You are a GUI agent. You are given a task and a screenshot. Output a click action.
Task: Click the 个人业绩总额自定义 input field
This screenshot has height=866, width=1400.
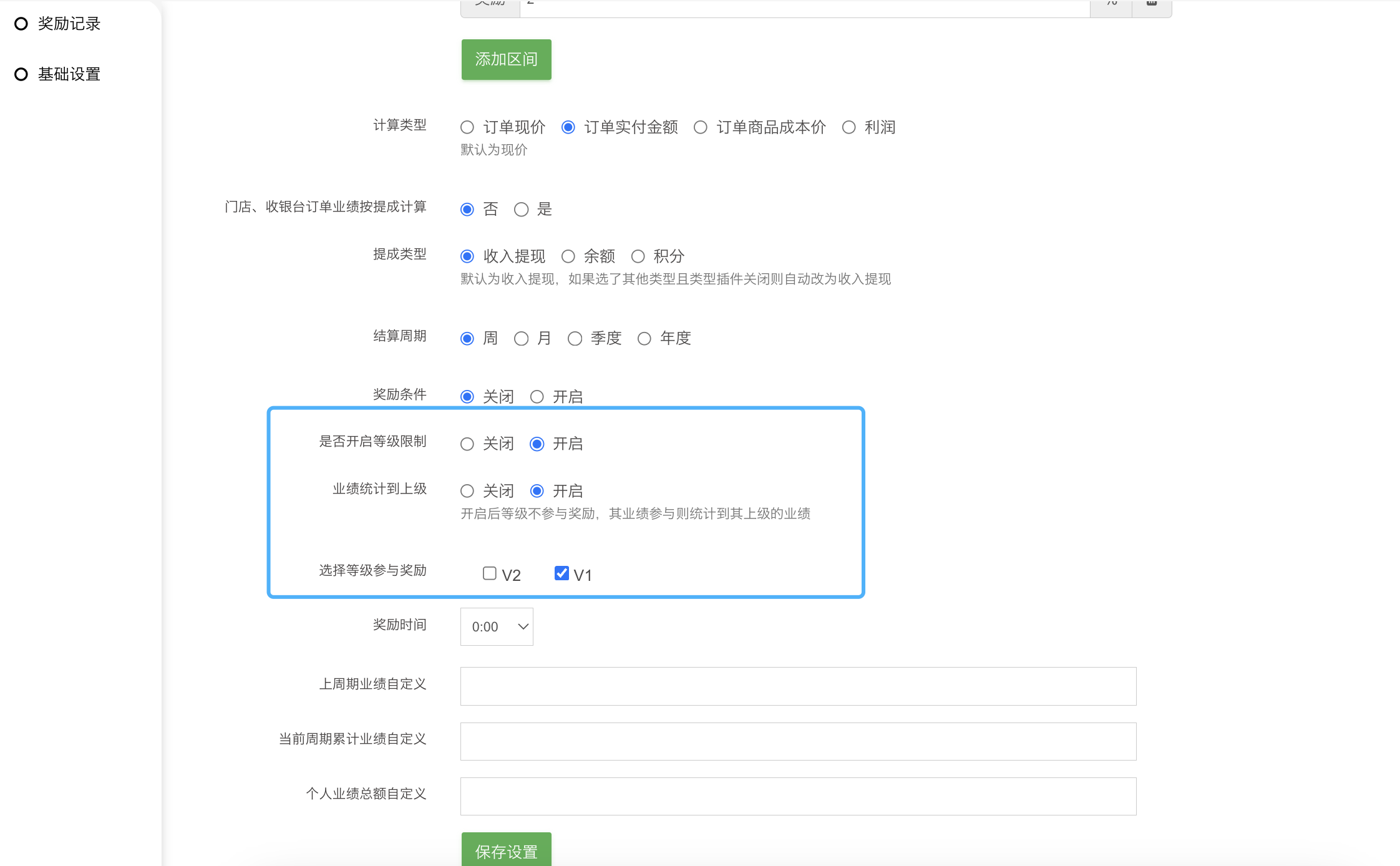(x=798, y=796)
